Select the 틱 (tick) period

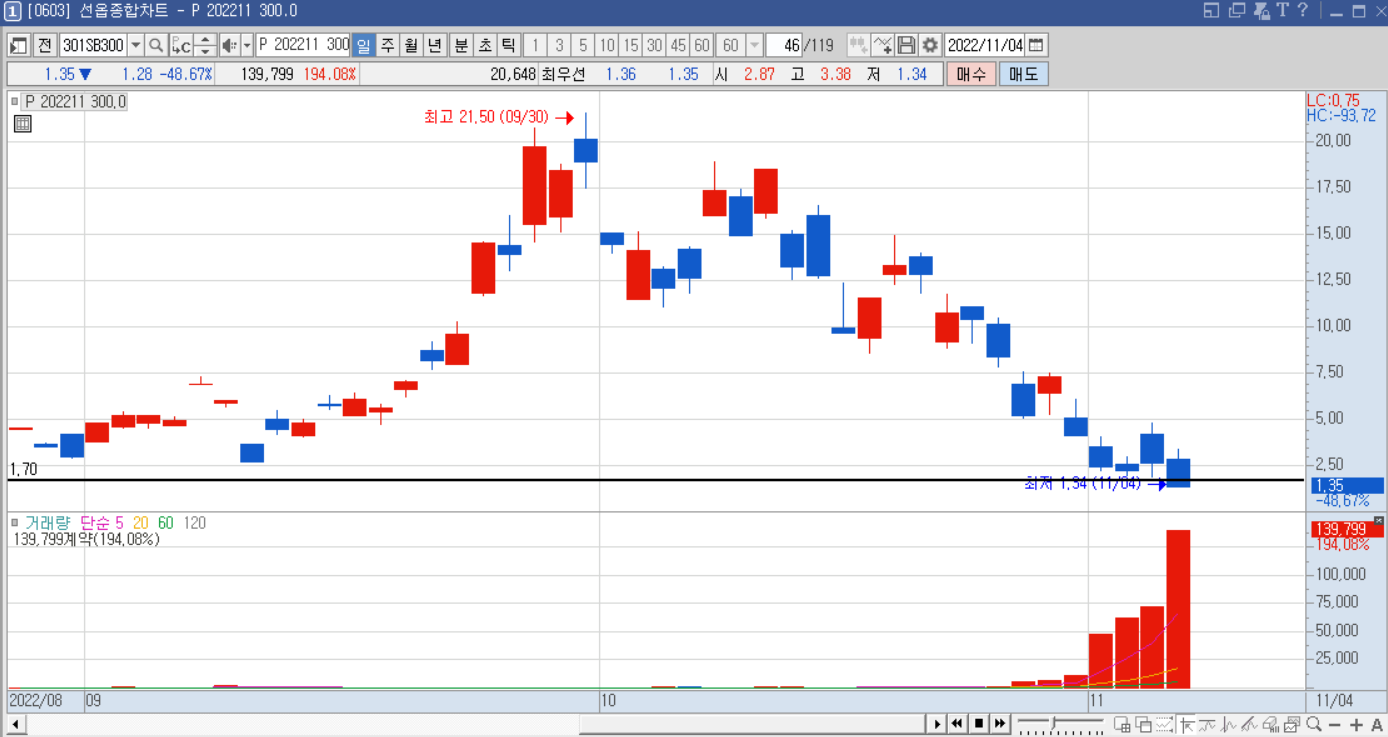508,45
